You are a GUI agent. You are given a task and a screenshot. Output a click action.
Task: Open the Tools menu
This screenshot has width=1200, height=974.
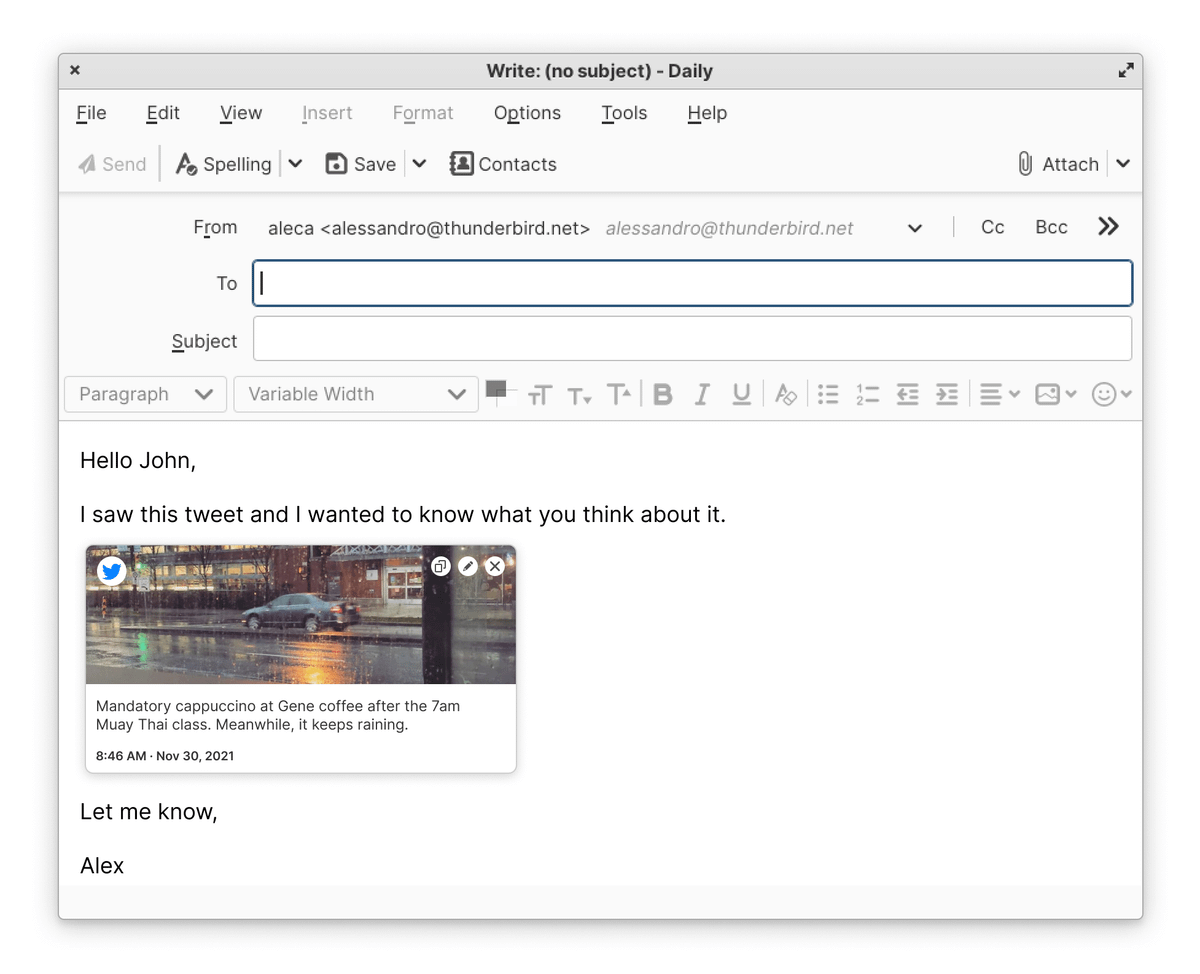(624, 113)
